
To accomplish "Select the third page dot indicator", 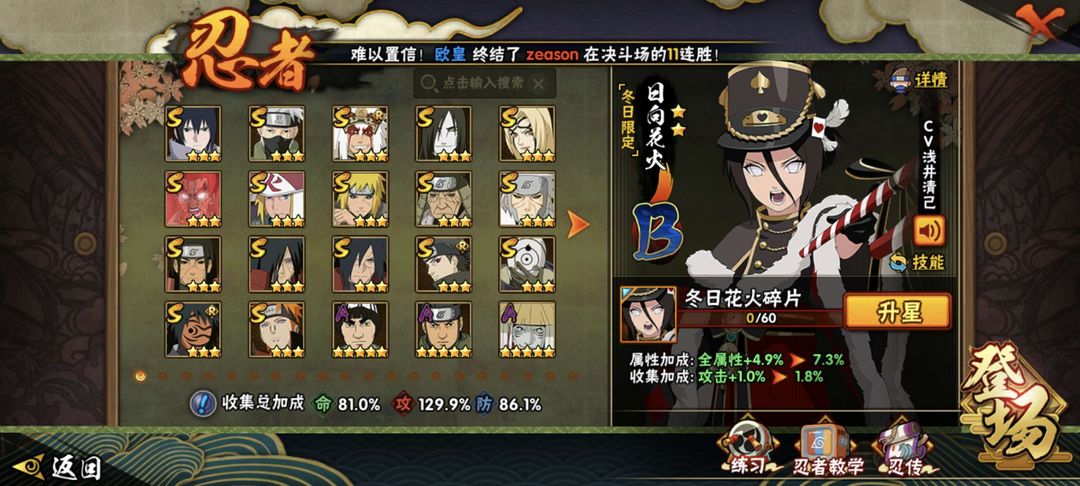I will (x=186, y=376).
